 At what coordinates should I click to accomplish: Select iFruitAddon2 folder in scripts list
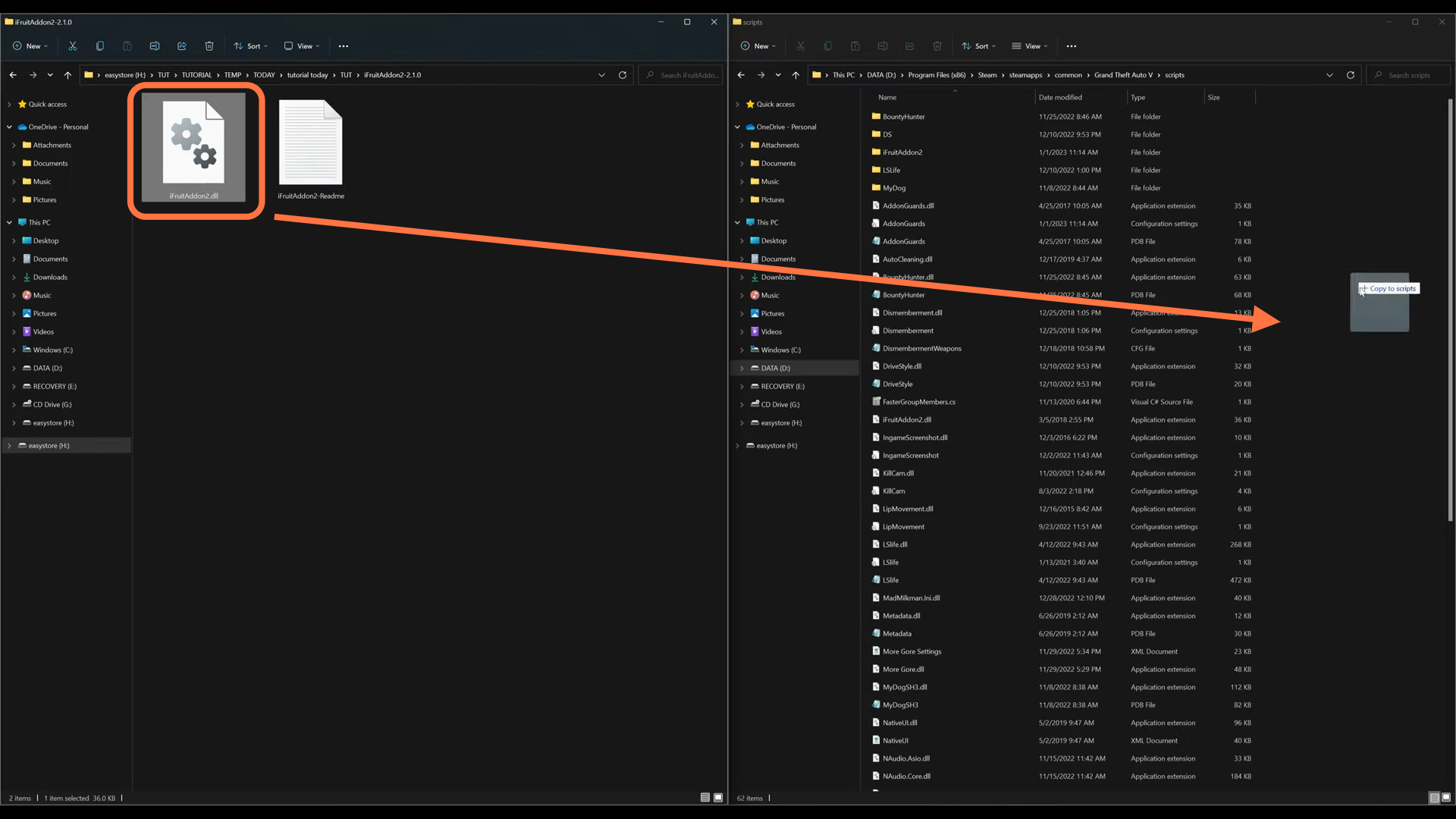point(902,152)
